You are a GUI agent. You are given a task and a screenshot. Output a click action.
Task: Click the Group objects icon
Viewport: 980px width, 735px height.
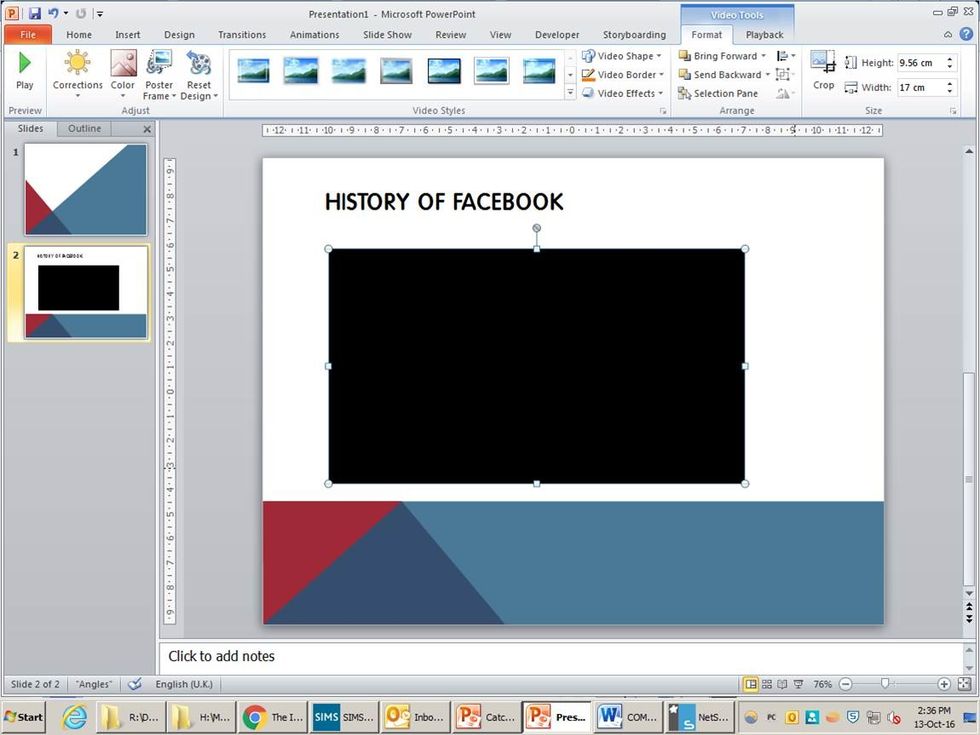point(783,74)
